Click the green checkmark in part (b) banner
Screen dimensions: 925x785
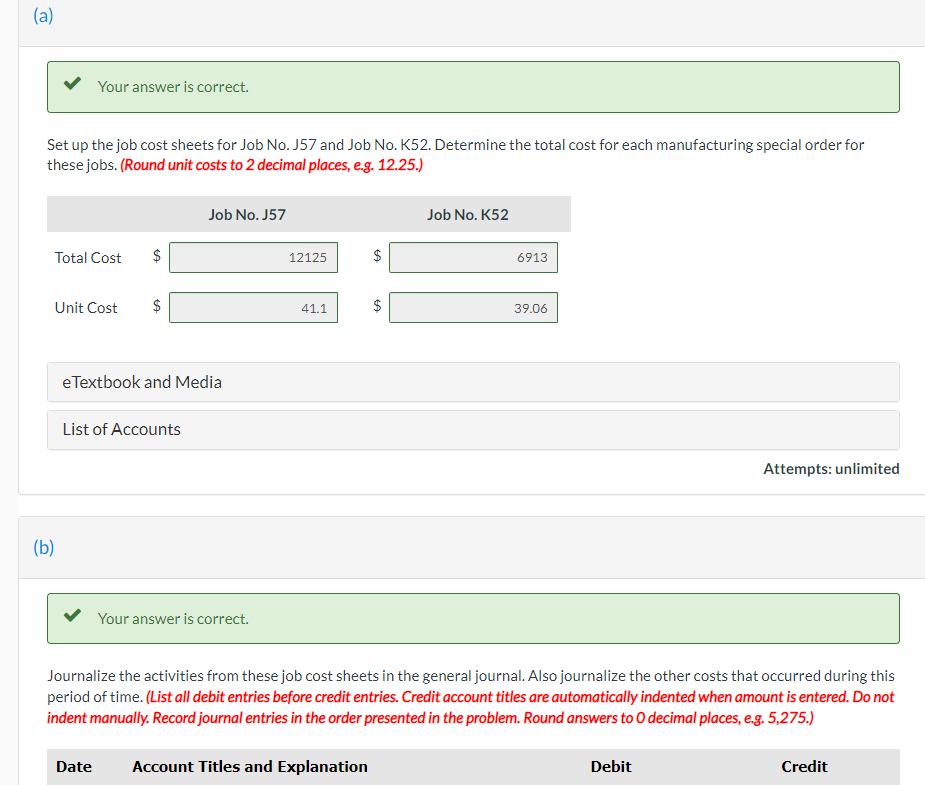[x=73, y=616]
